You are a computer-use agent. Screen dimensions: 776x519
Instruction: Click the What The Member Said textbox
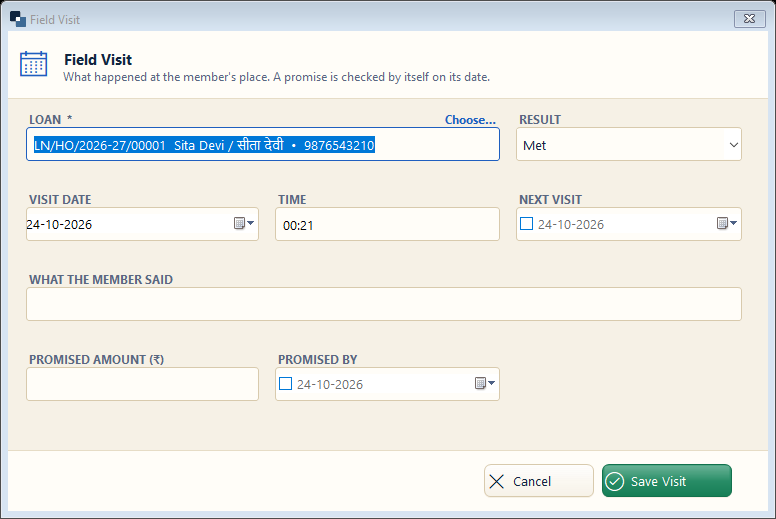(x=384, y=304)
